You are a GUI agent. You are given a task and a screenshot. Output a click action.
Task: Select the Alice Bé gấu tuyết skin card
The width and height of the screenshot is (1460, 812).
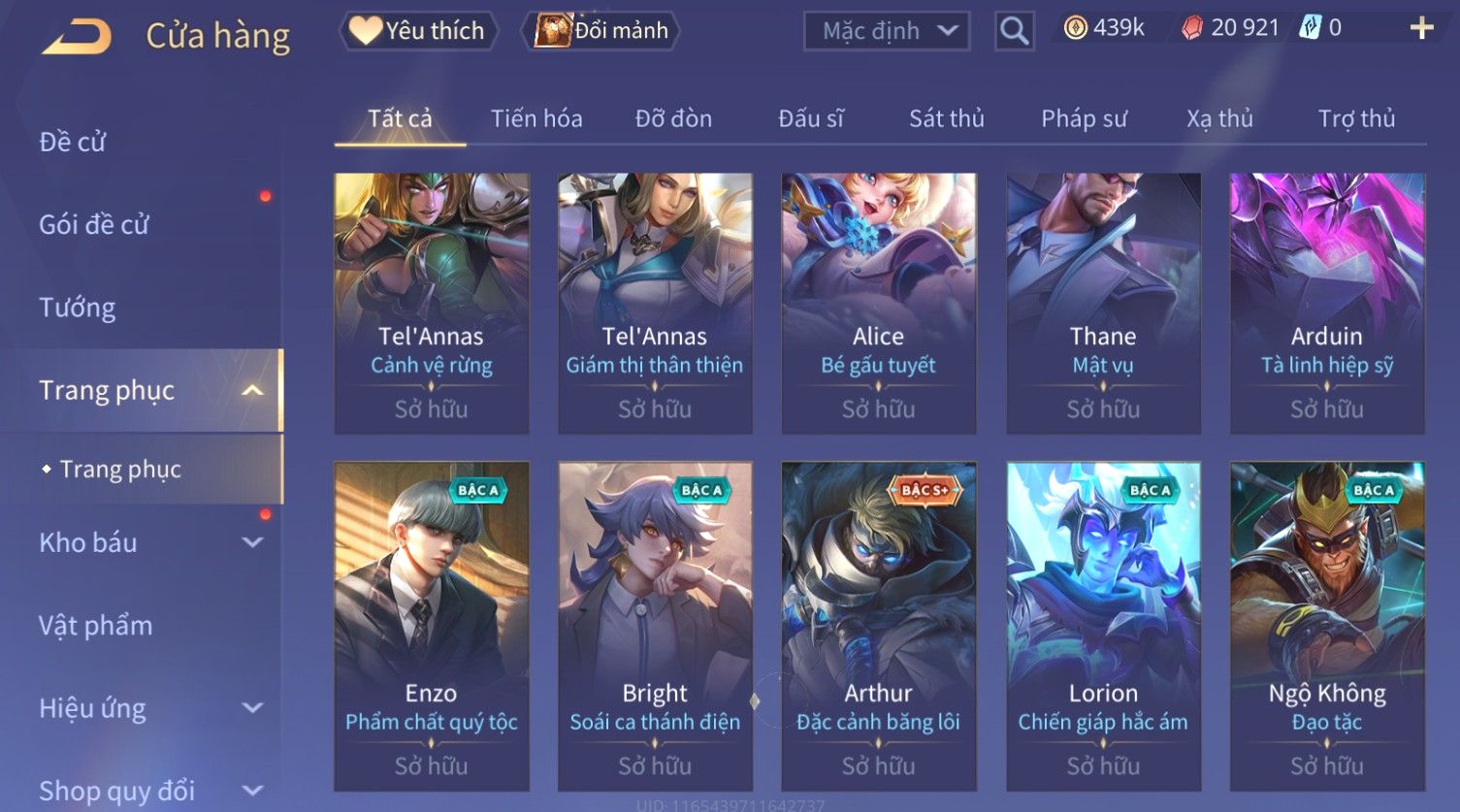[878, 303]
